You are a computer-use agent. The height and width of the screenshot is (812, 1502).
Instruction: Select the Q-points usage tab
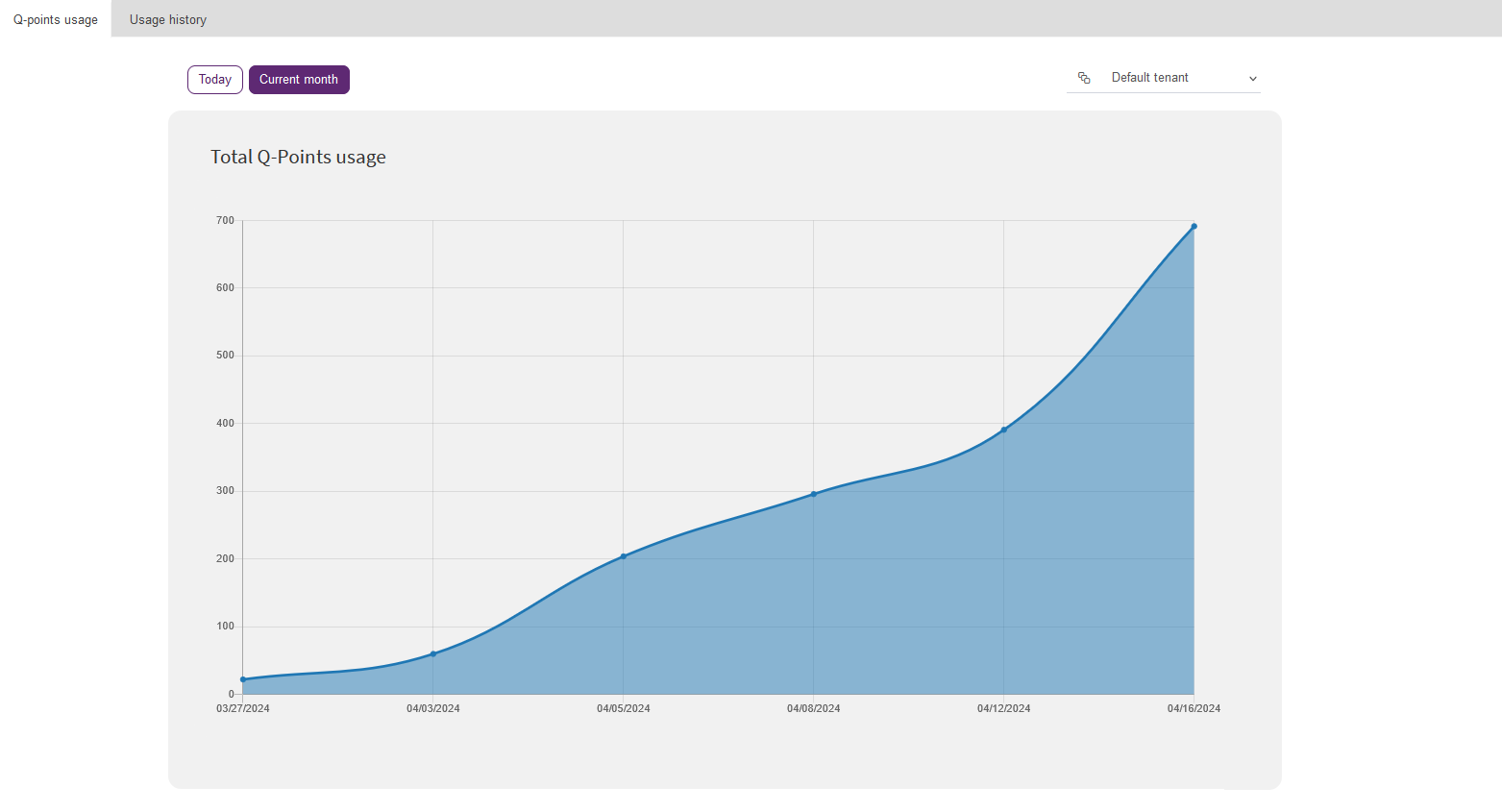(x=56, y=19)
